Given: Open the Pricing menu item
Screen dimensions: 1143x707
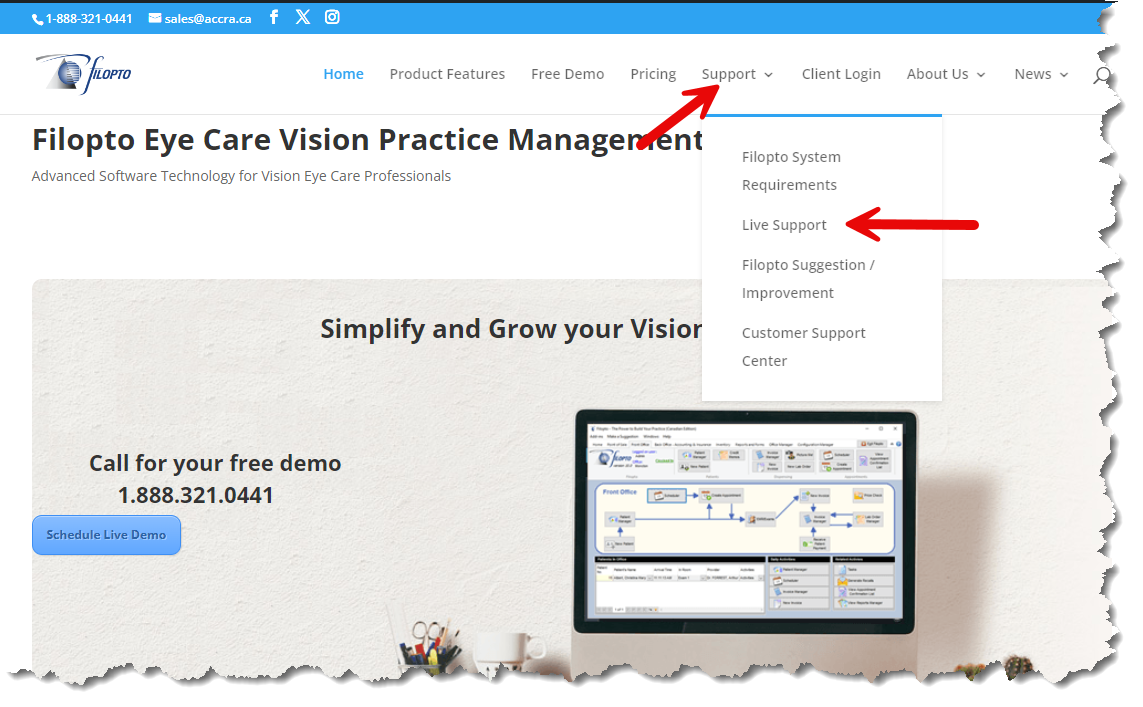Looking at the screenshot, I should tap(653, 74).
